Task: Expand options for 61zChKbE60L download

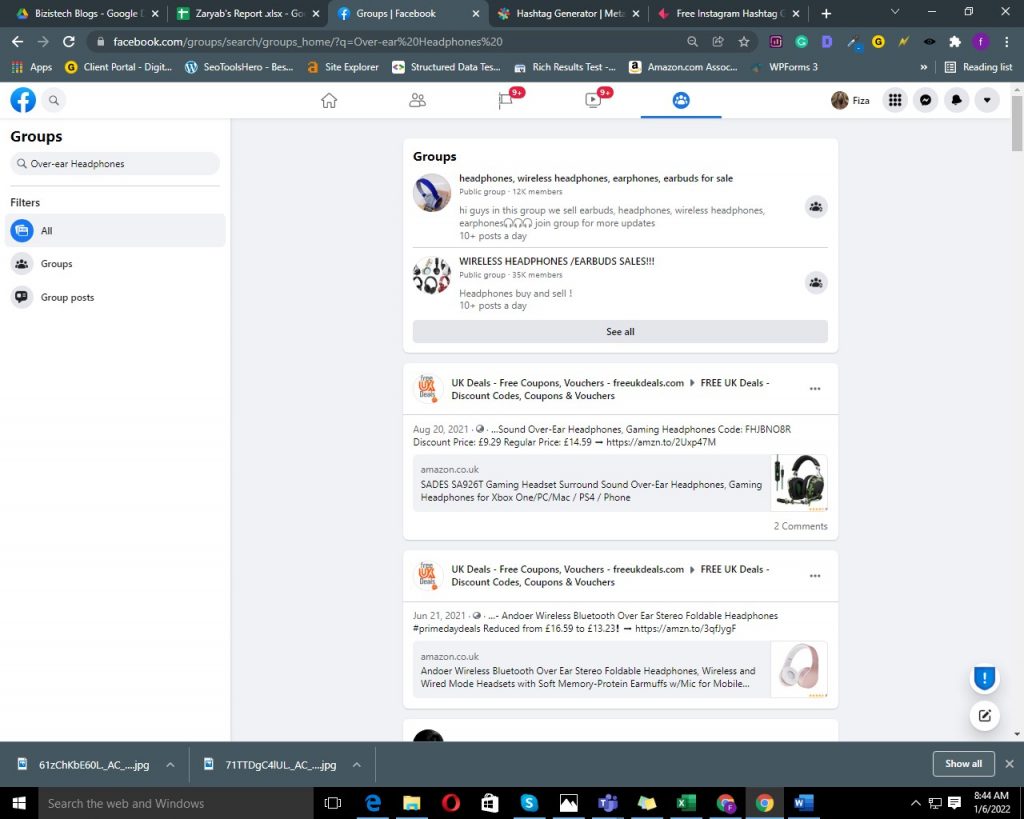Action: tap(170, 764)
